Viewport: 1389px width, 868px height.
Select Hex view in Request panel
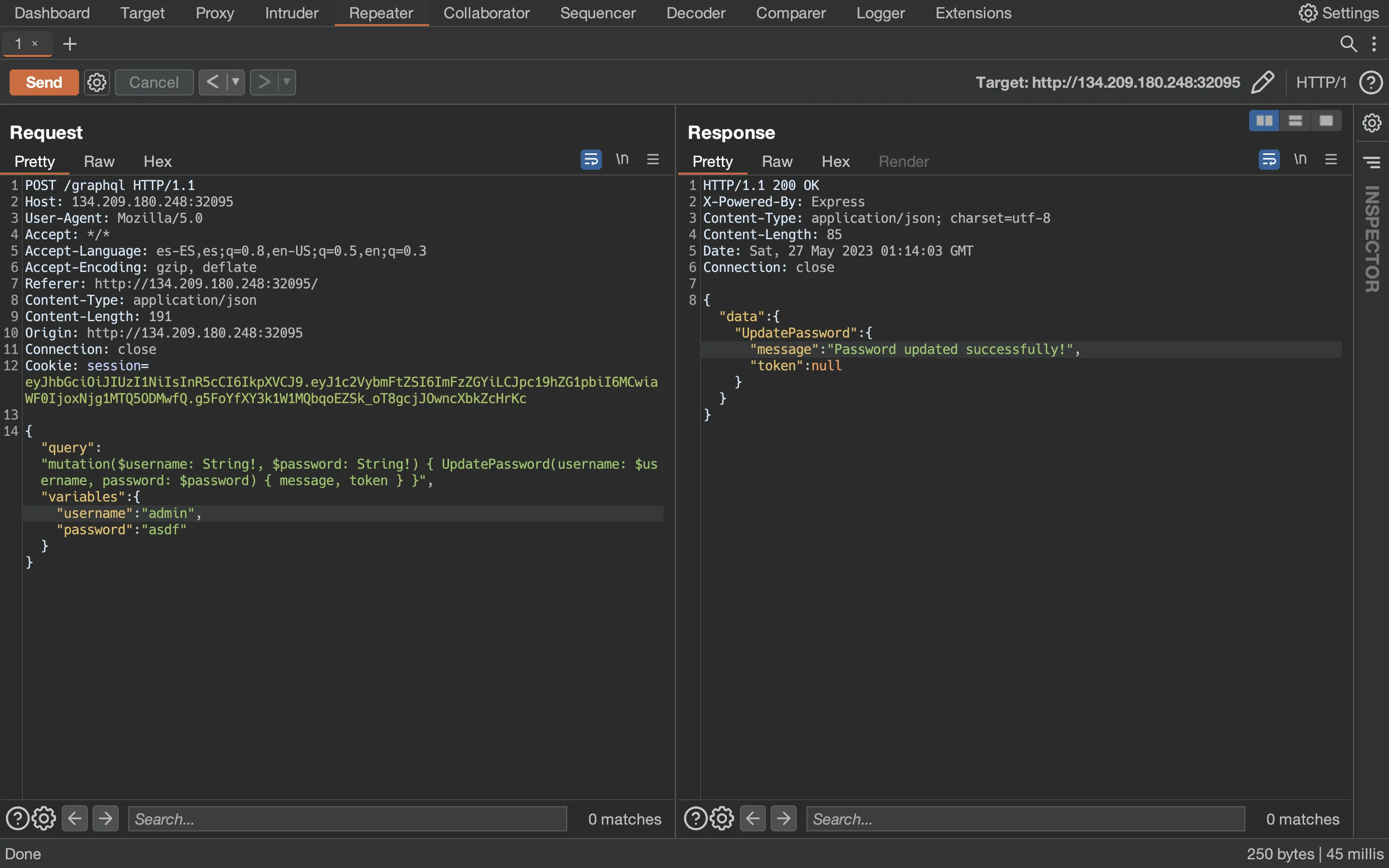pos(157,162)
